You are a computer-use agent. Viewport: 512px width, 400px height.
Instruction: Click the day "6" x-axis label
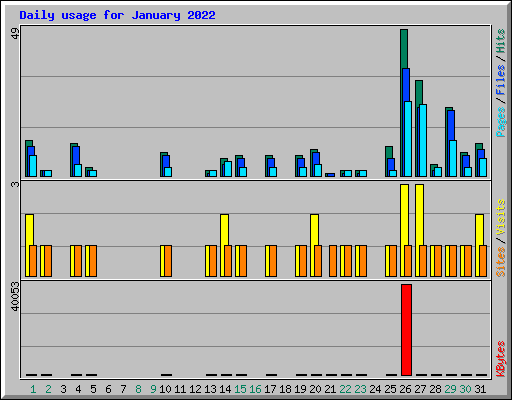click(x=108, y=389)
